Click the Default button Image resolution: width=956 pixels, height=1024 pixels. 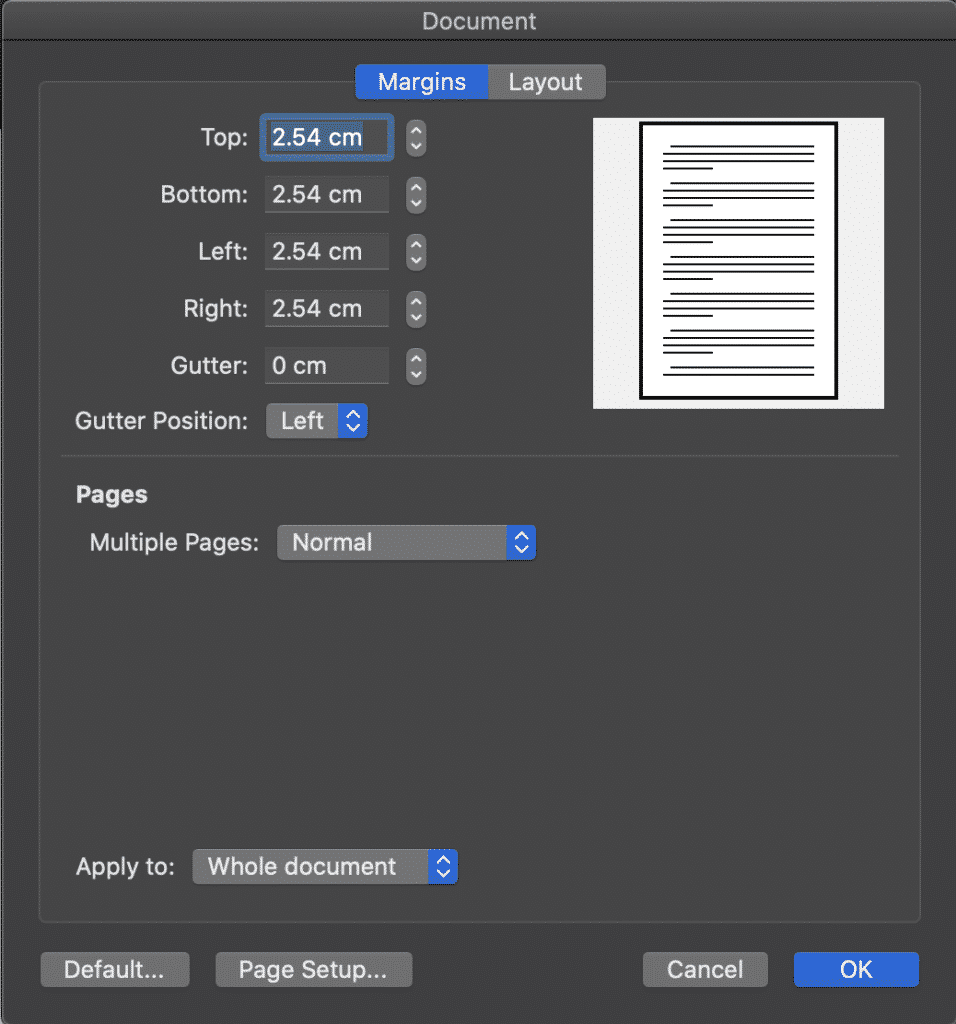114,969
